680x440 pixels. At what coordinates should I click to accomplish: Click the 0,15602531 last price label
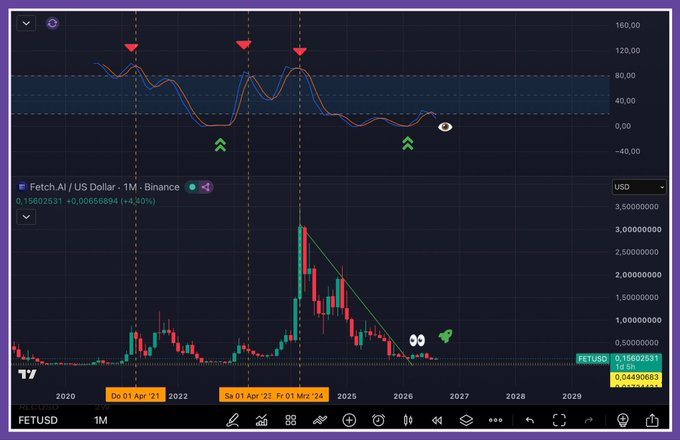[636, 359]
